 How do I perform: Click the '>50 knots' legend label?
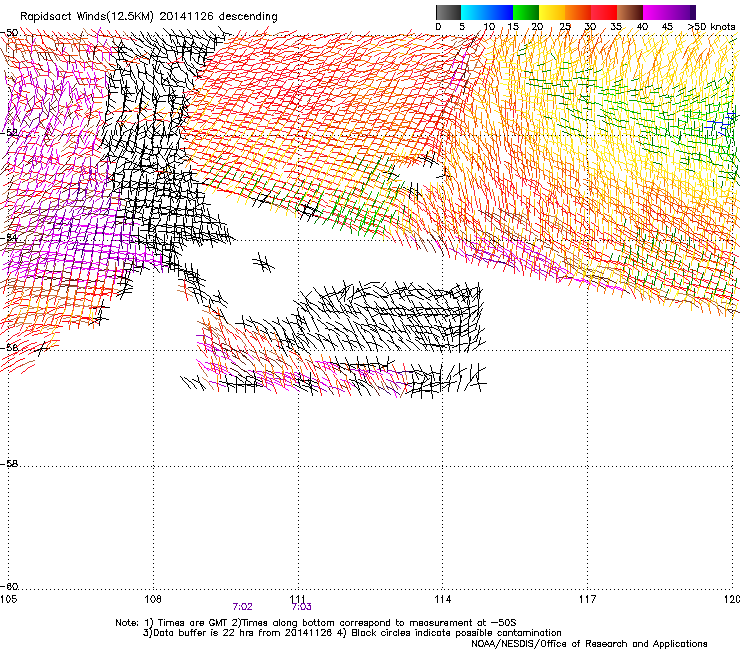[711, 26]
